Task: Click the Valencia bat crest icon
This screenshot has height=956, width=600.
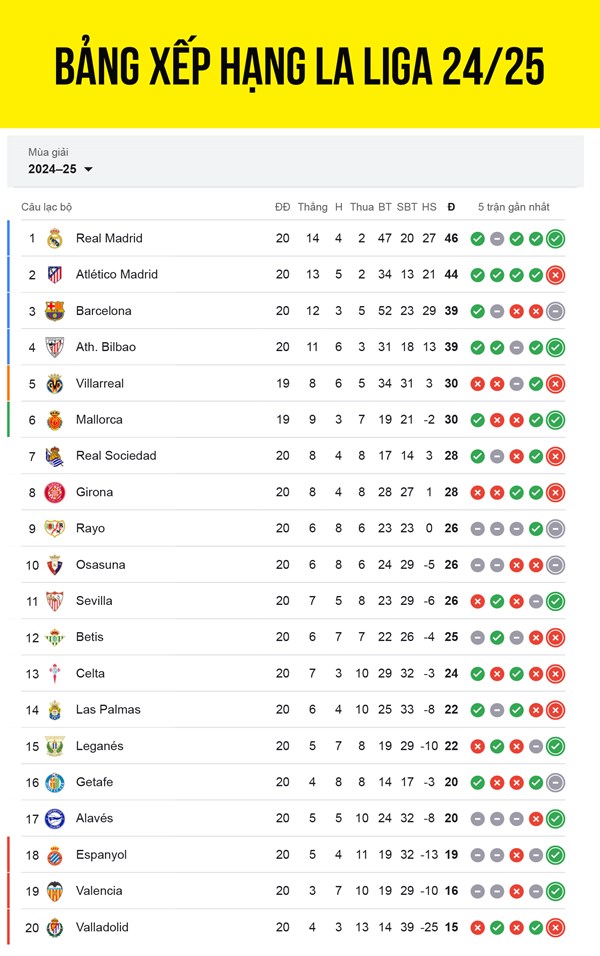Action: 55,891
